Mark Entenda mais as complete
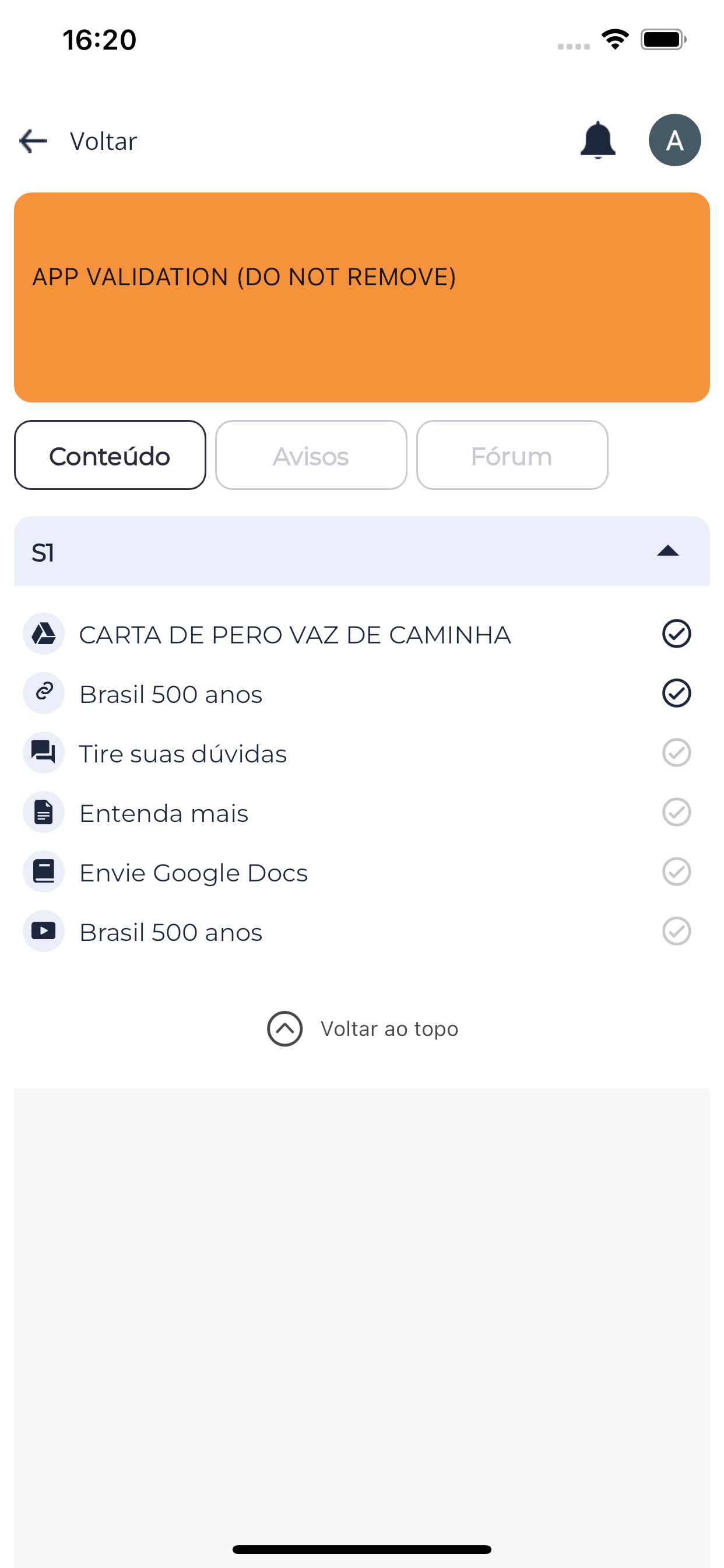Image resolution: width=724 pixels, height=1568 pixels. (x=676, y=812)
